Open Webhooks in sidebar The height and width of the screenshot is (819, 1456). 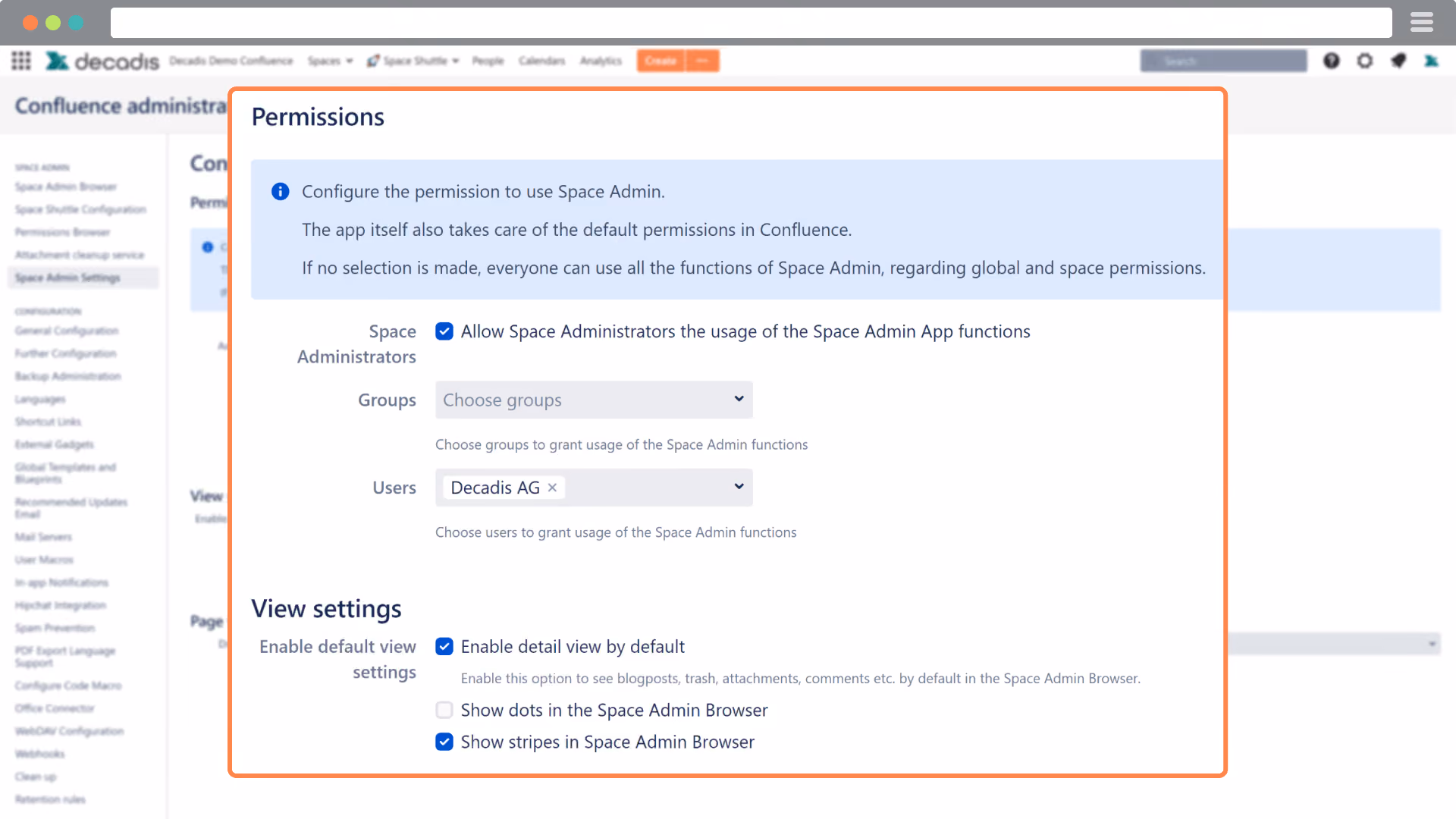pos(39,754)
